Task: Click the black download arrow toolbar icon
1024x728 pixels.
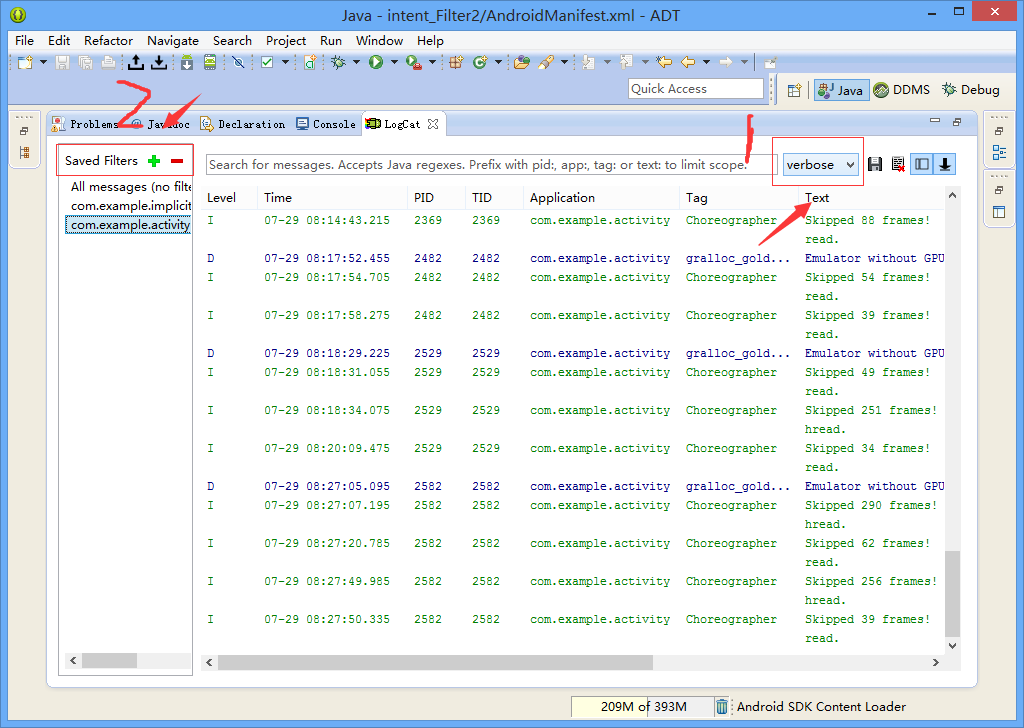Action: (x=159, y=63)
